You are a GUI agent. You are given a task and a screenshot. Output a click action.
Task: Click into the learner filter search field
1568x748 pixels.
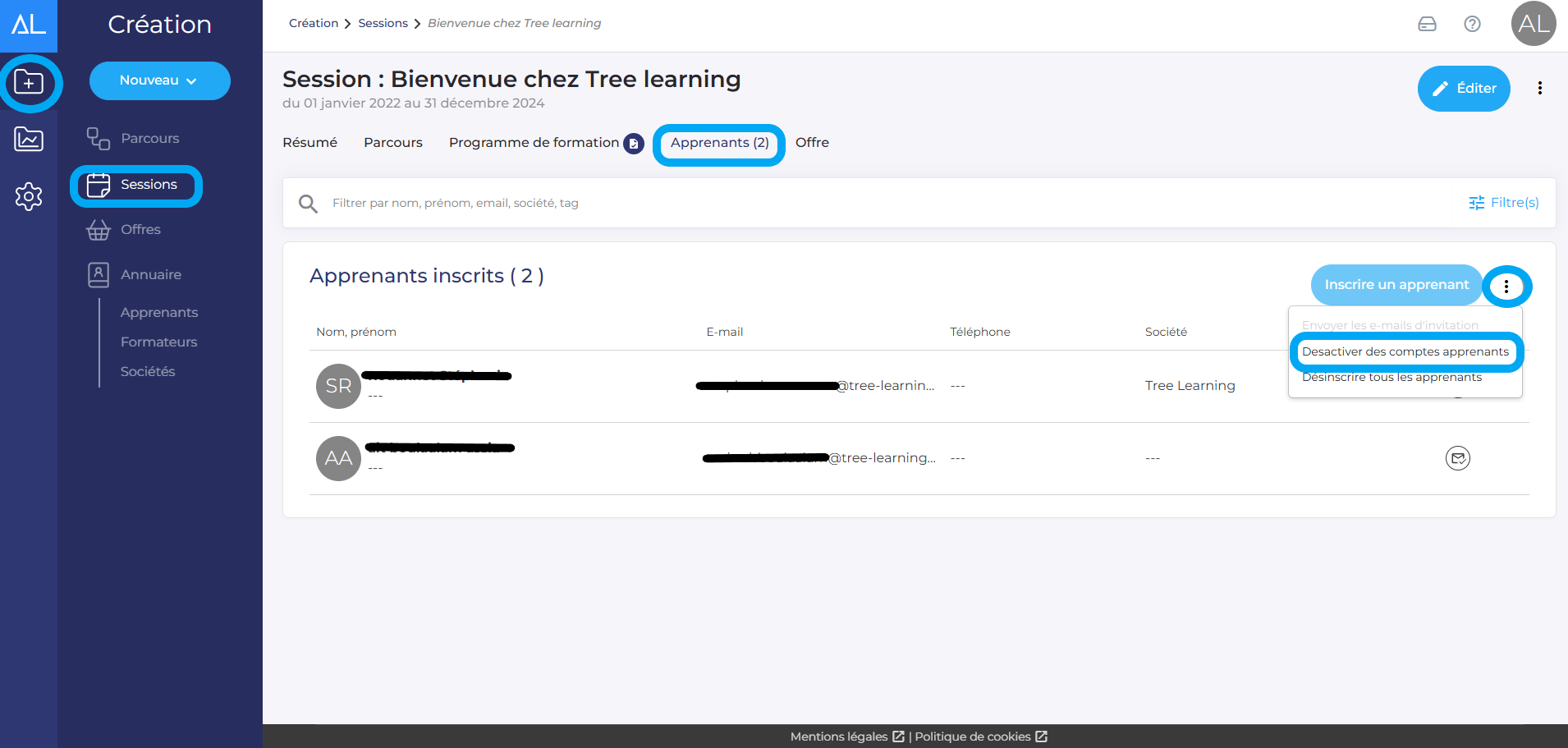[x=821, y=204]
